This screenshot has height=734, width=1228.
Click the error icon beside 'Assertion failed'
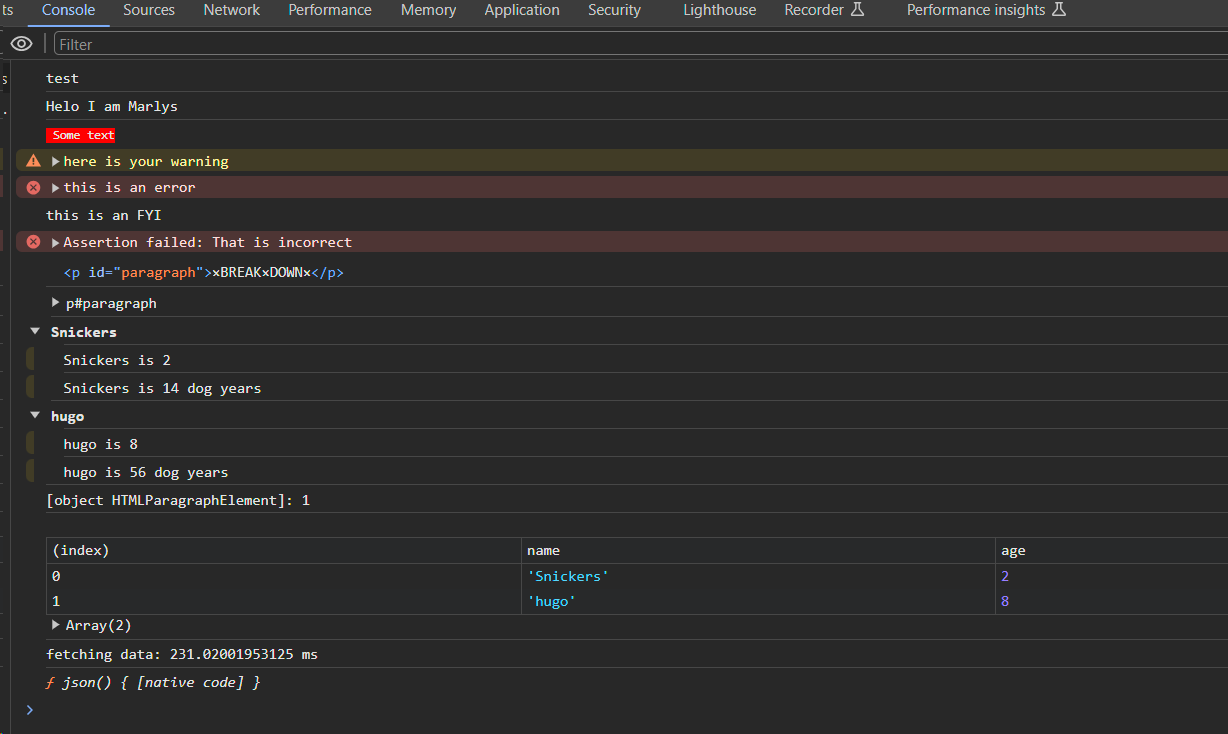[x=33, y=242]
